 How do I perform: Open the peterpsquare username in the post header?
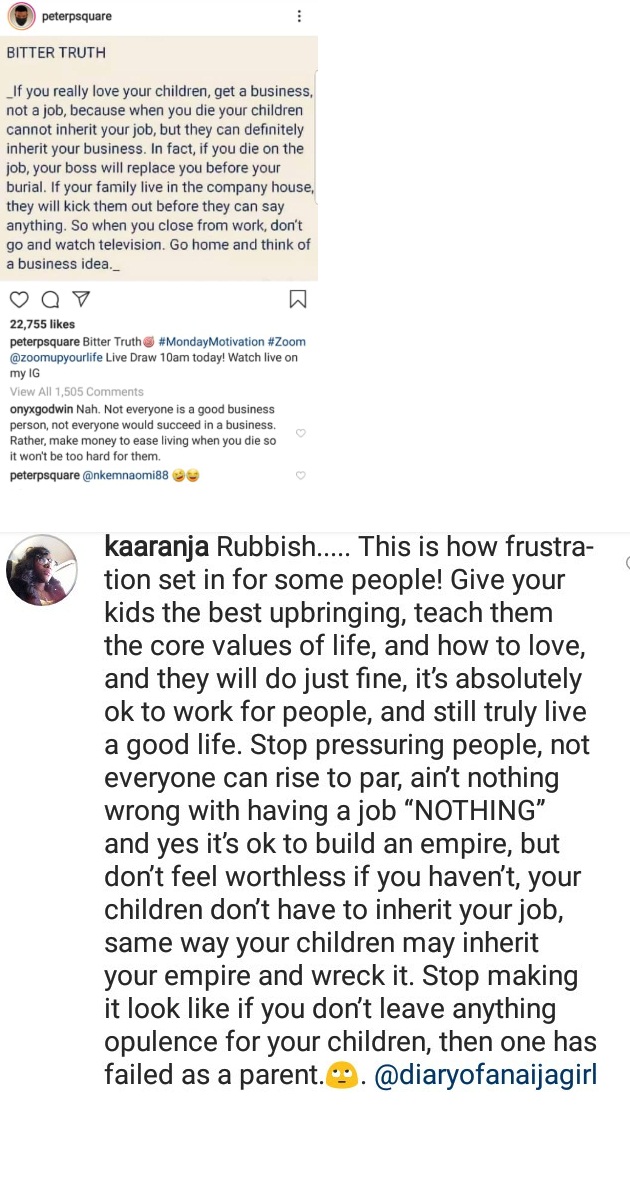coord(77,18)
